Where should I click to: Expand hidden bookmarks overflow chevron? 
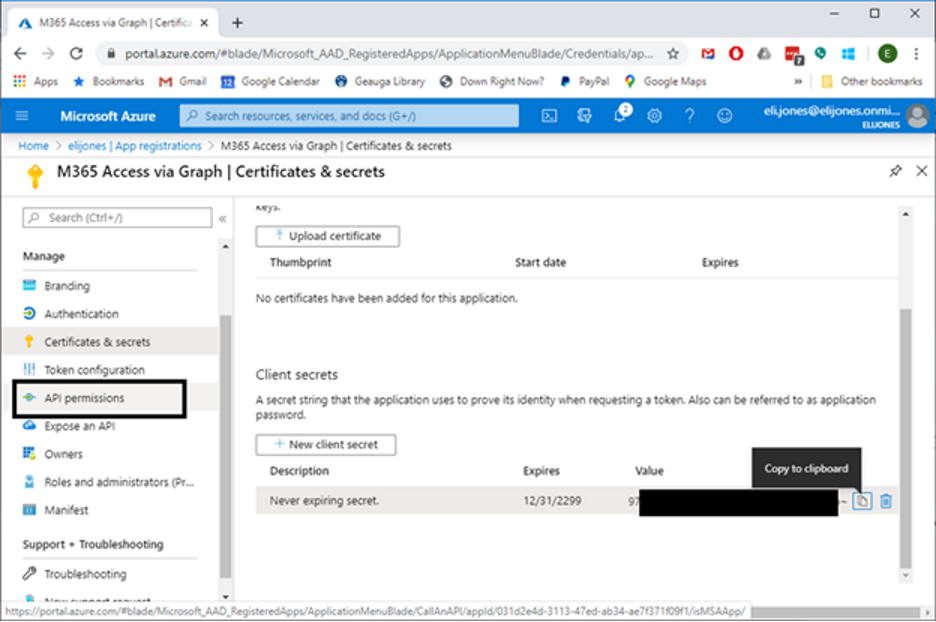point(798,82)
